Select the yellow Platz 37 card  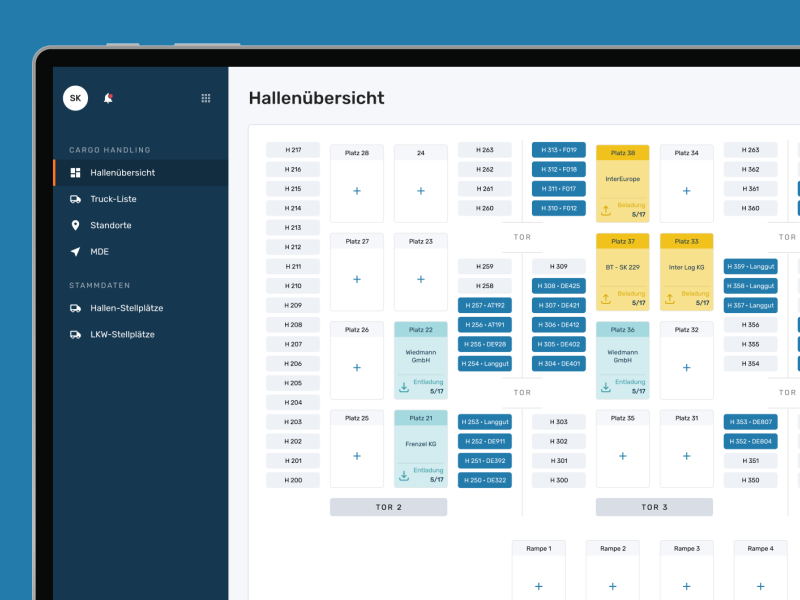tap(623, 273)
